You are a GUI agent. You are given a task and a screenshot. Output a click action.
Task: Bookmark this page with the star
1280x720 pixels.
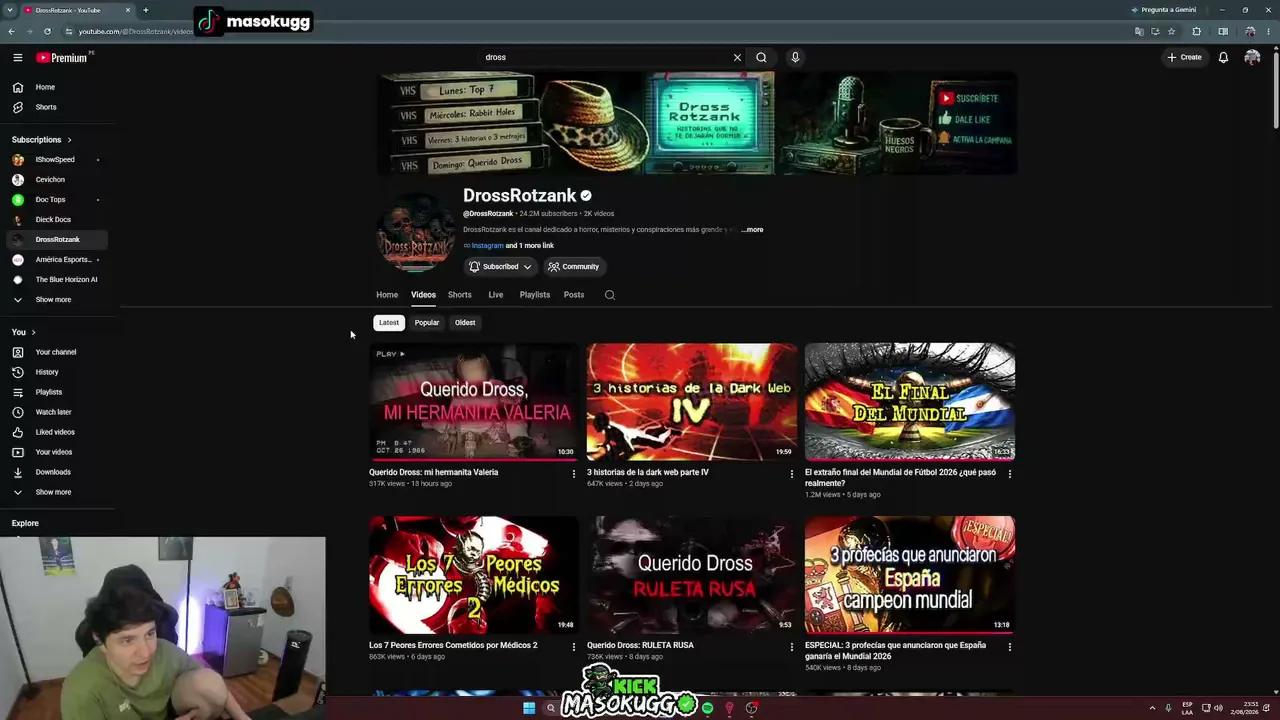point(1172,31)
